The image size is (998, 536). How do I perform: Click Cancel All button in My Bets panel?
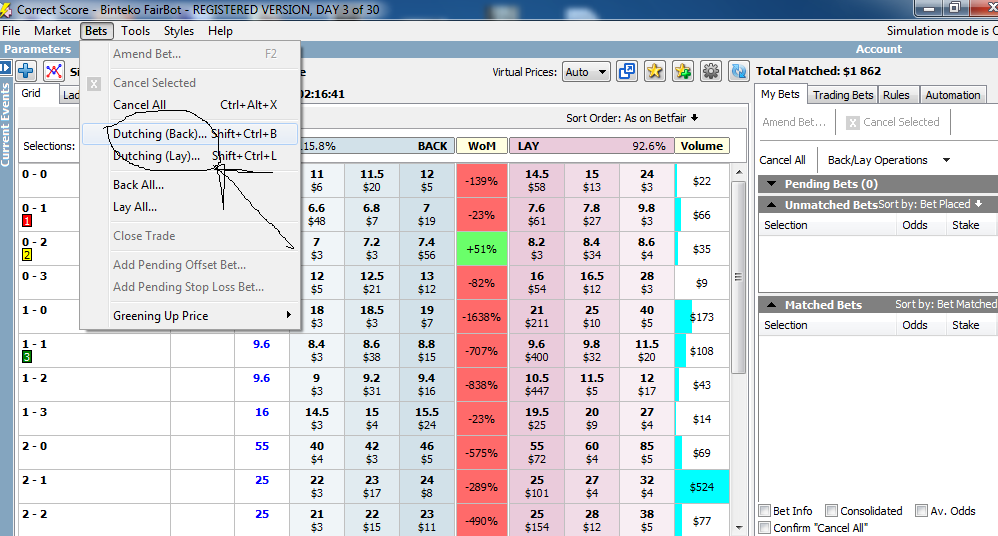[782, 160]
